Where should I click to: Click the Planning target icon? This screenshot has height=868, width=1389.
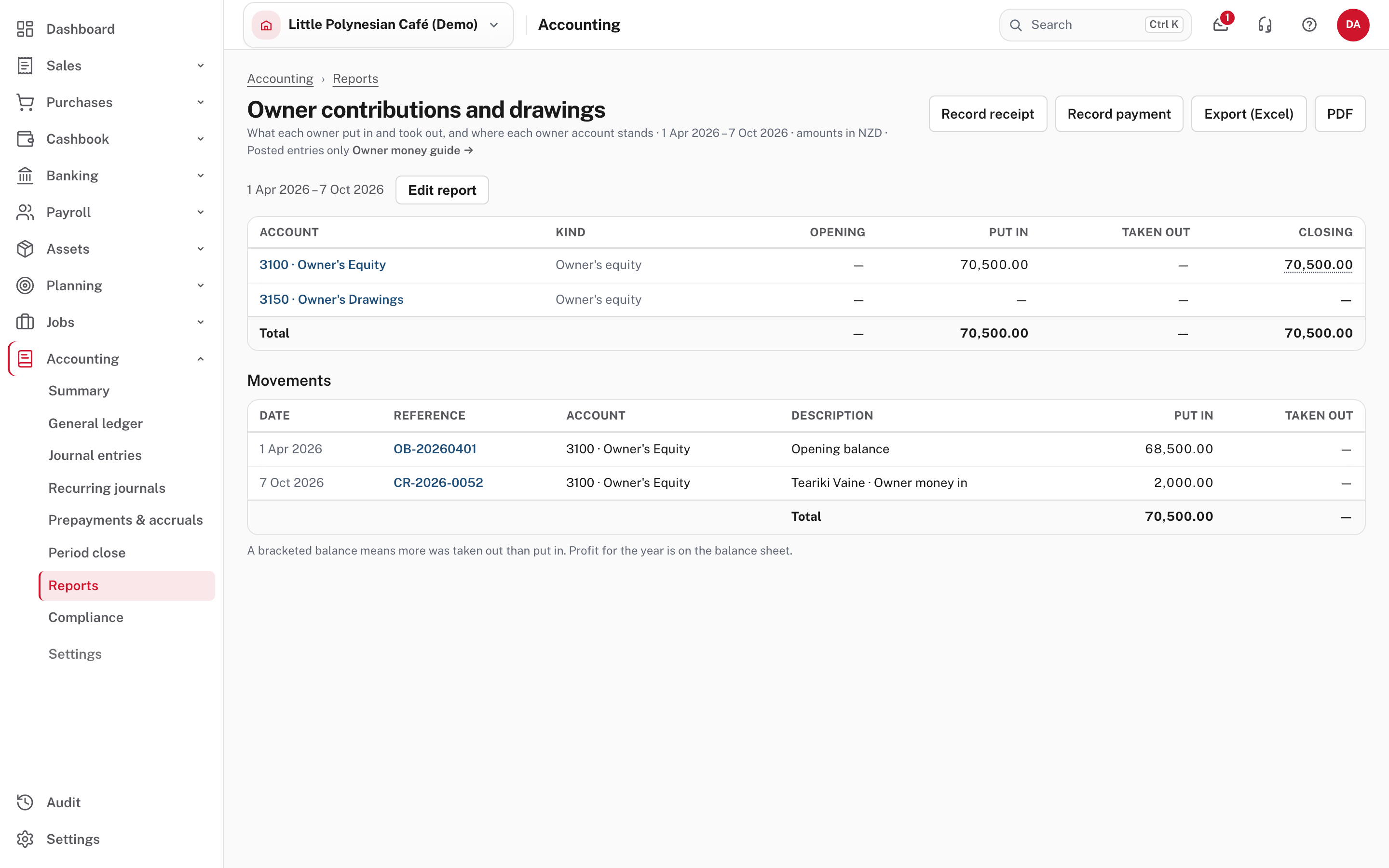point(25,285)
